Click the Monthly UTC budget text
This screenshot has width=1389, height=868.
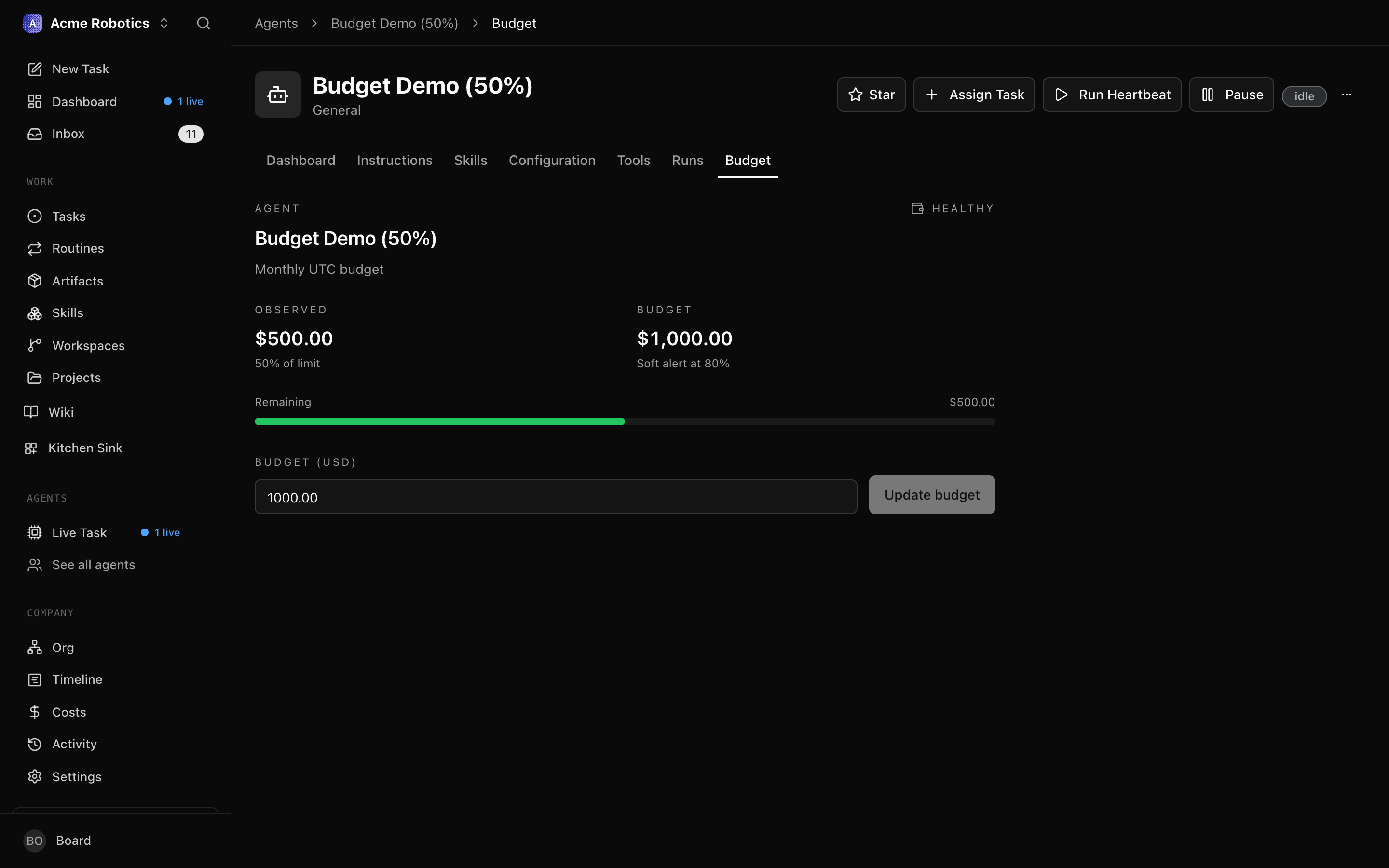coord(319,269)
